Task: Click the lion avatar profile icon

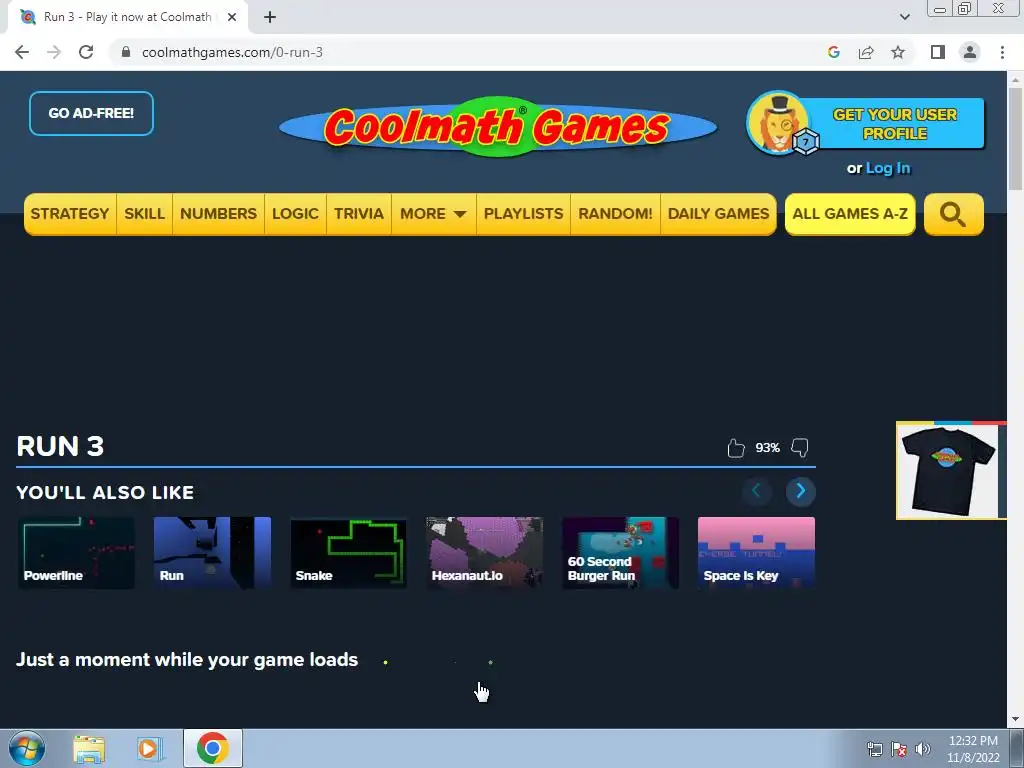Action: [x=778, y=123]
